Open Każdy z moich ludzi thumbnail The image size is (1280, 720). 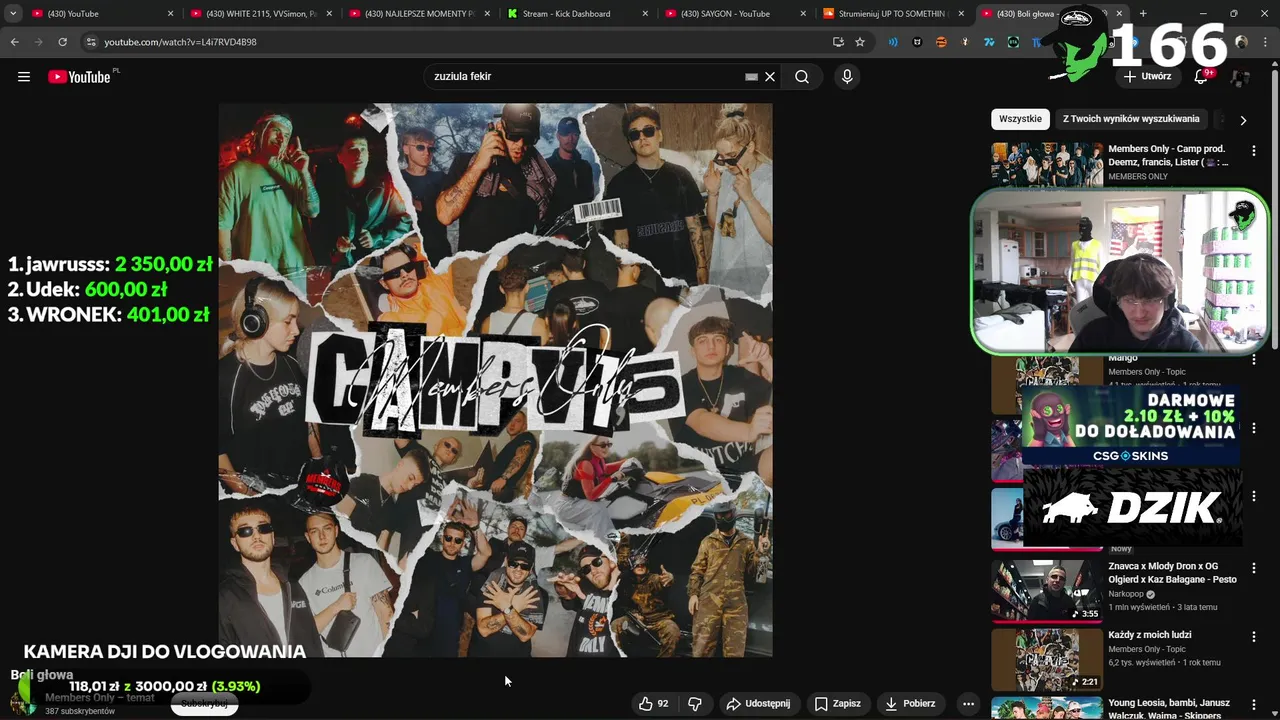coord(1047,659)
